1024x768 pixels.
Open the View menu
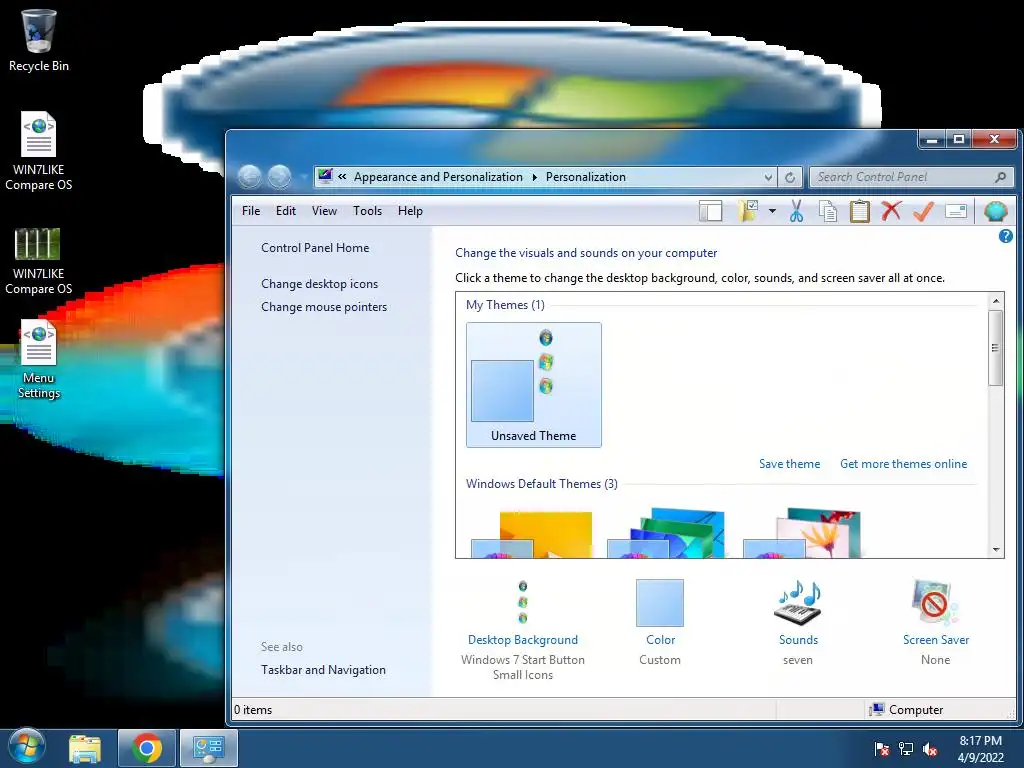click(324, 211)
